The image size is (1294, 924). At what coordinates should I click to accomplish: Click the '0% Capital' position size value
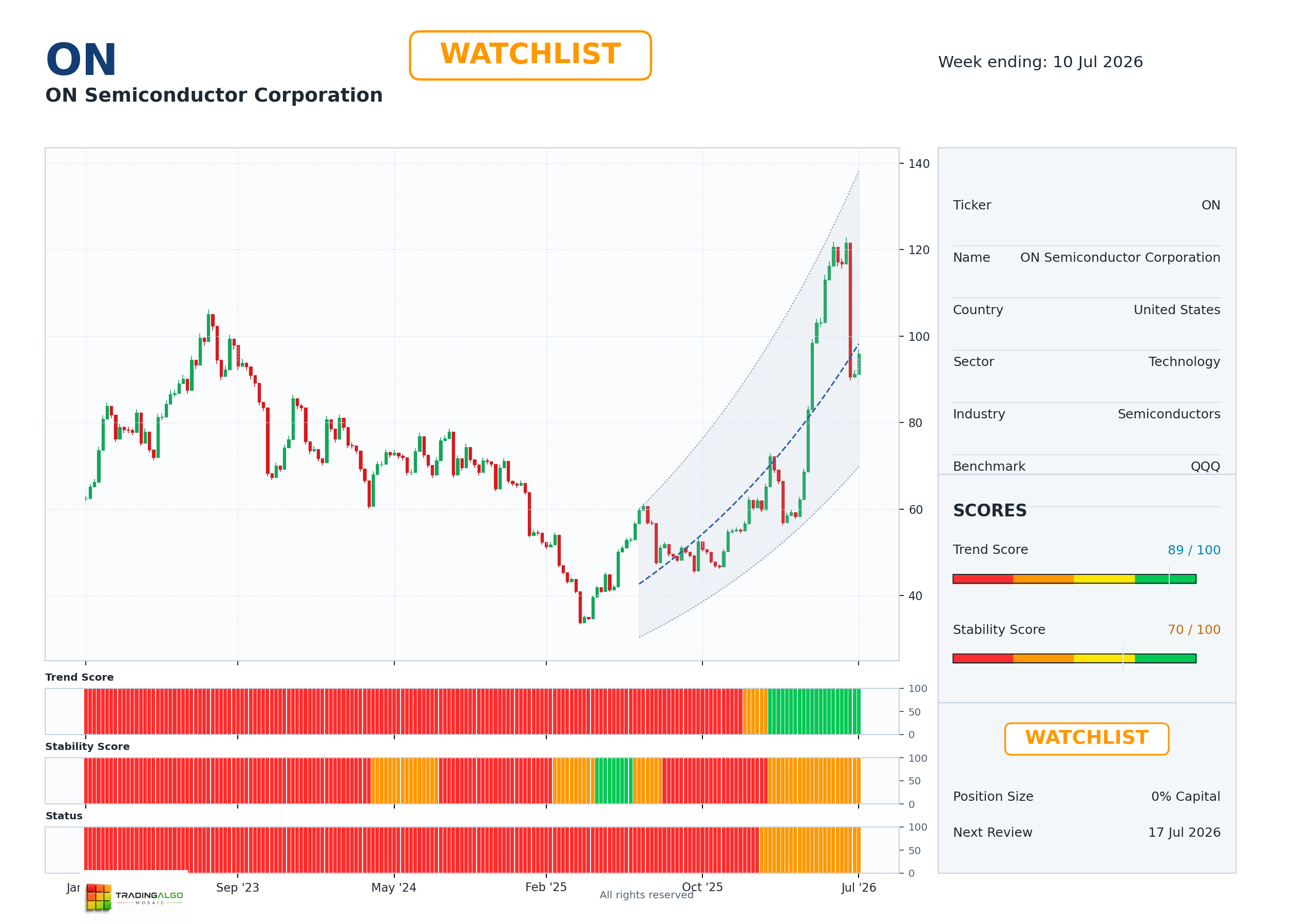point(1185,797)
